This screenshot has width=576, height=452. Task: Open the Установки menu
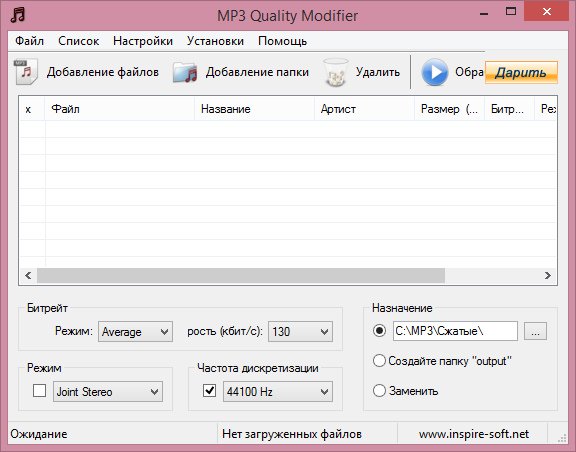[215, 41]
